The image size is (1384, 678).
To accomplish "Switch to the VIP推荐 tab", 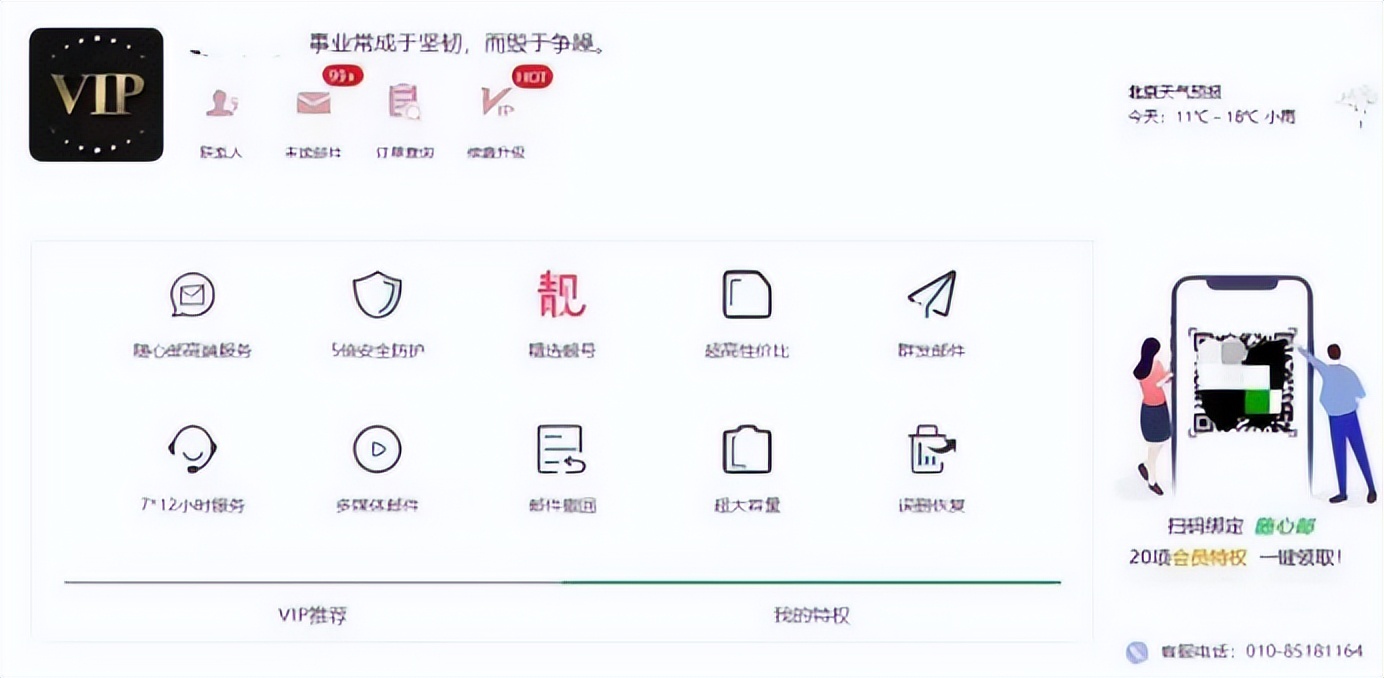I will pos(313,614).
